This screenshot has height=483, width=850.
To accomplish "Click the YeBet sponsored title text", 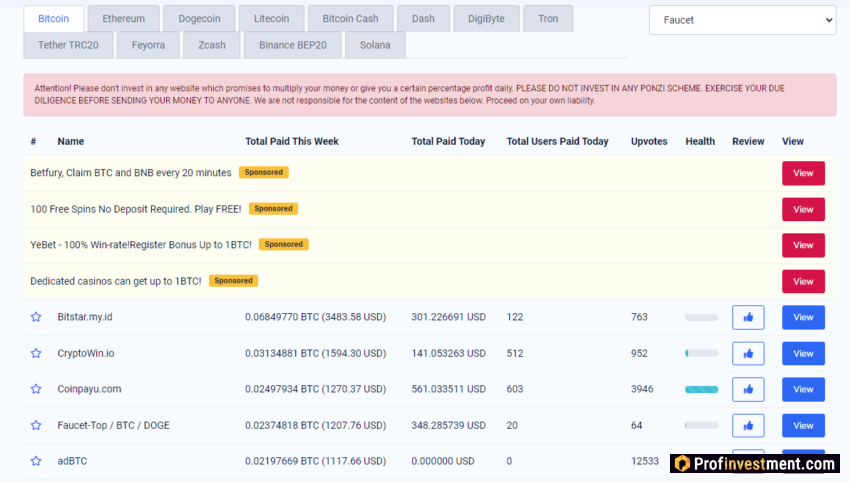I will tap(141, 245).
